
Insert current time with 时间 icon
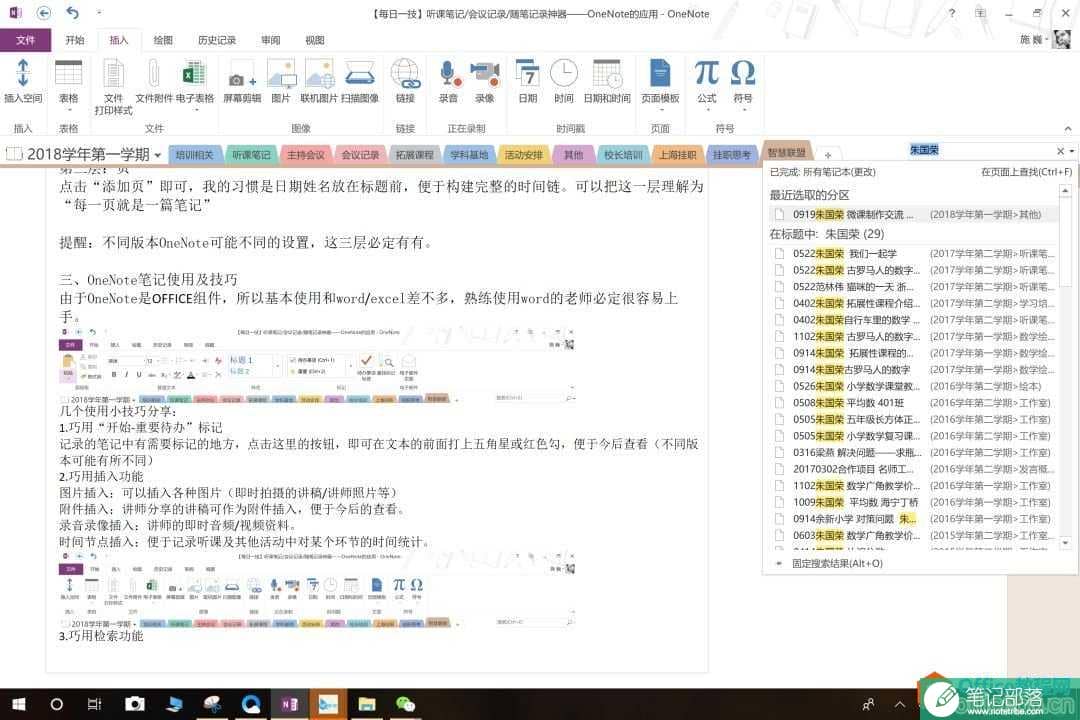563,73
